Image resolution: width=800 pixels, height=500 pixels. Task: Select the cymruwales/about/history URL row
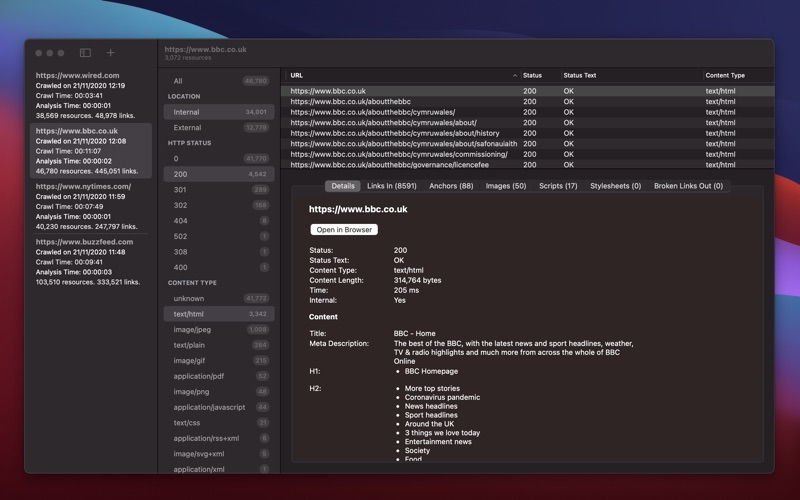(395, 133)
